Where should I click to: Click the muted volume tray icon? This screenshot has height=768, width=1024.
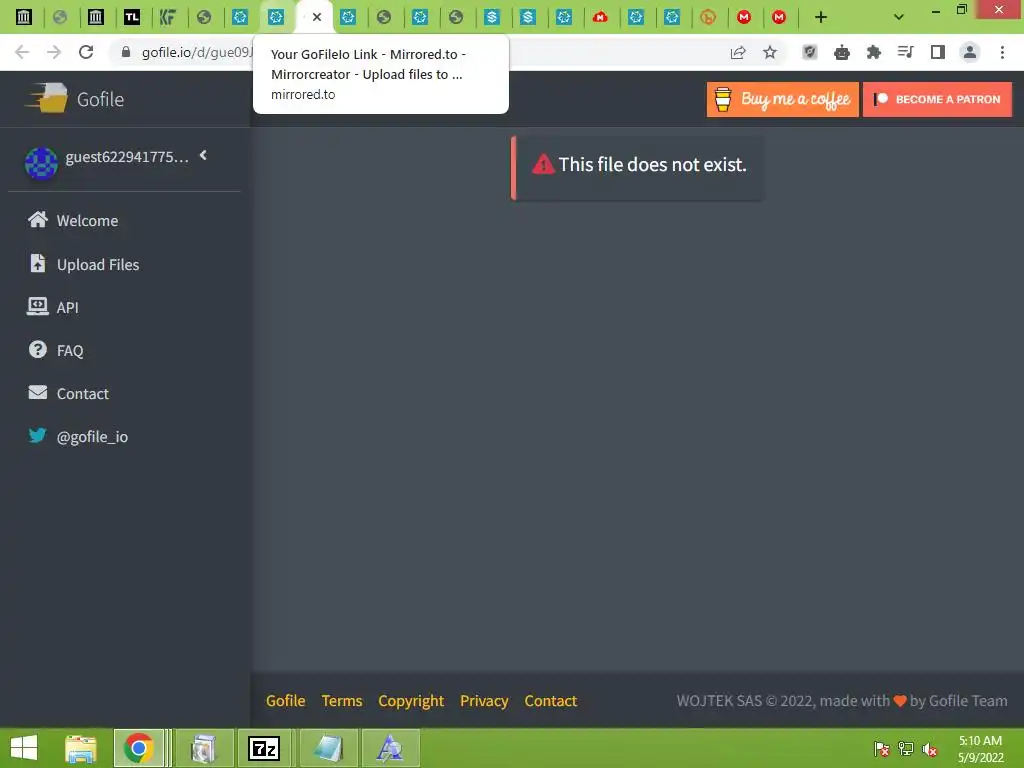click(930, 749)
